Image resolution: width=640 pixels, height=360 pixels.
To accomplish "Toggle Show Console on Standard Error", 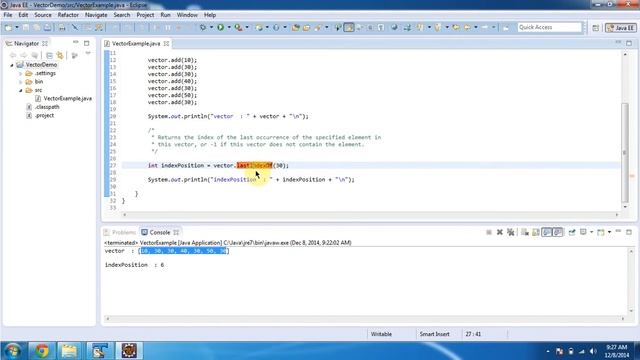I will 558,232.
